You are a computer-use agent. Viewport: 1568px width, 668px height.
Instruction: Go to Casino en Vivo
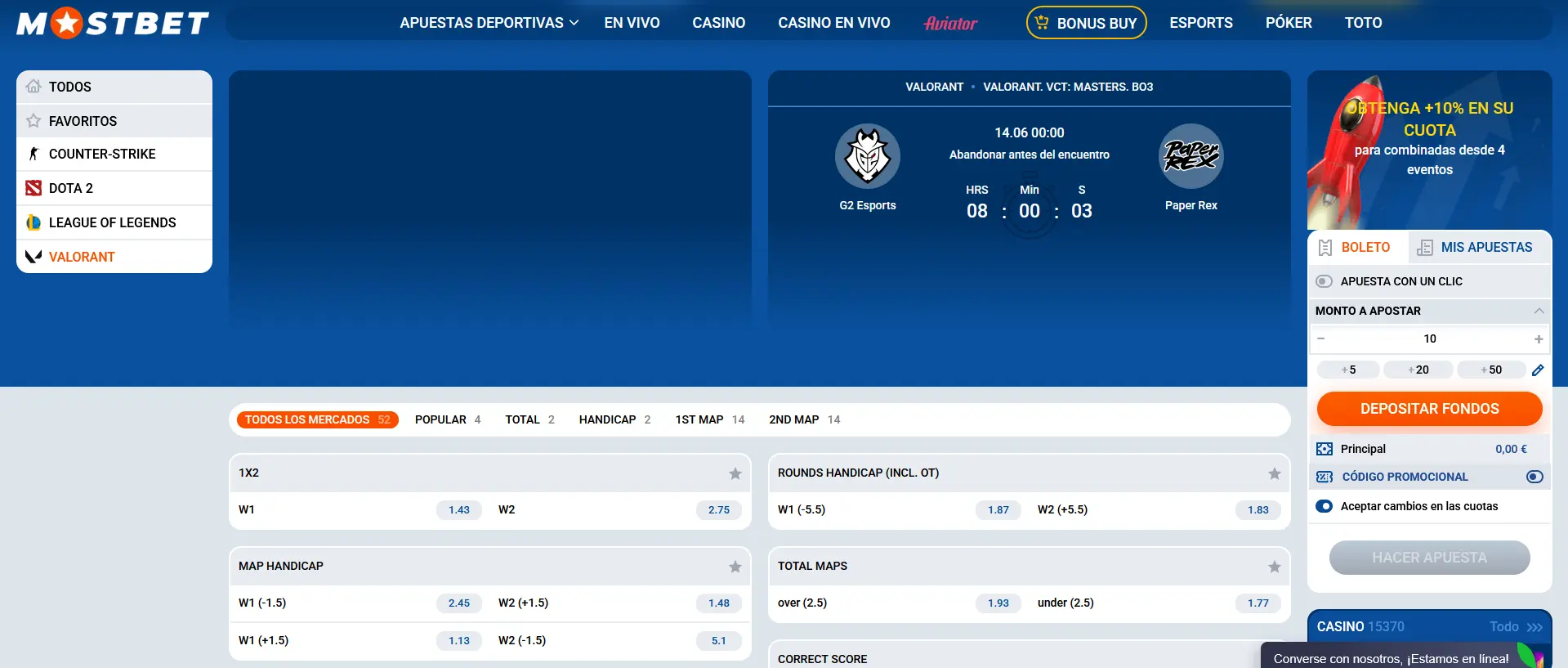[x=834, y=23]
